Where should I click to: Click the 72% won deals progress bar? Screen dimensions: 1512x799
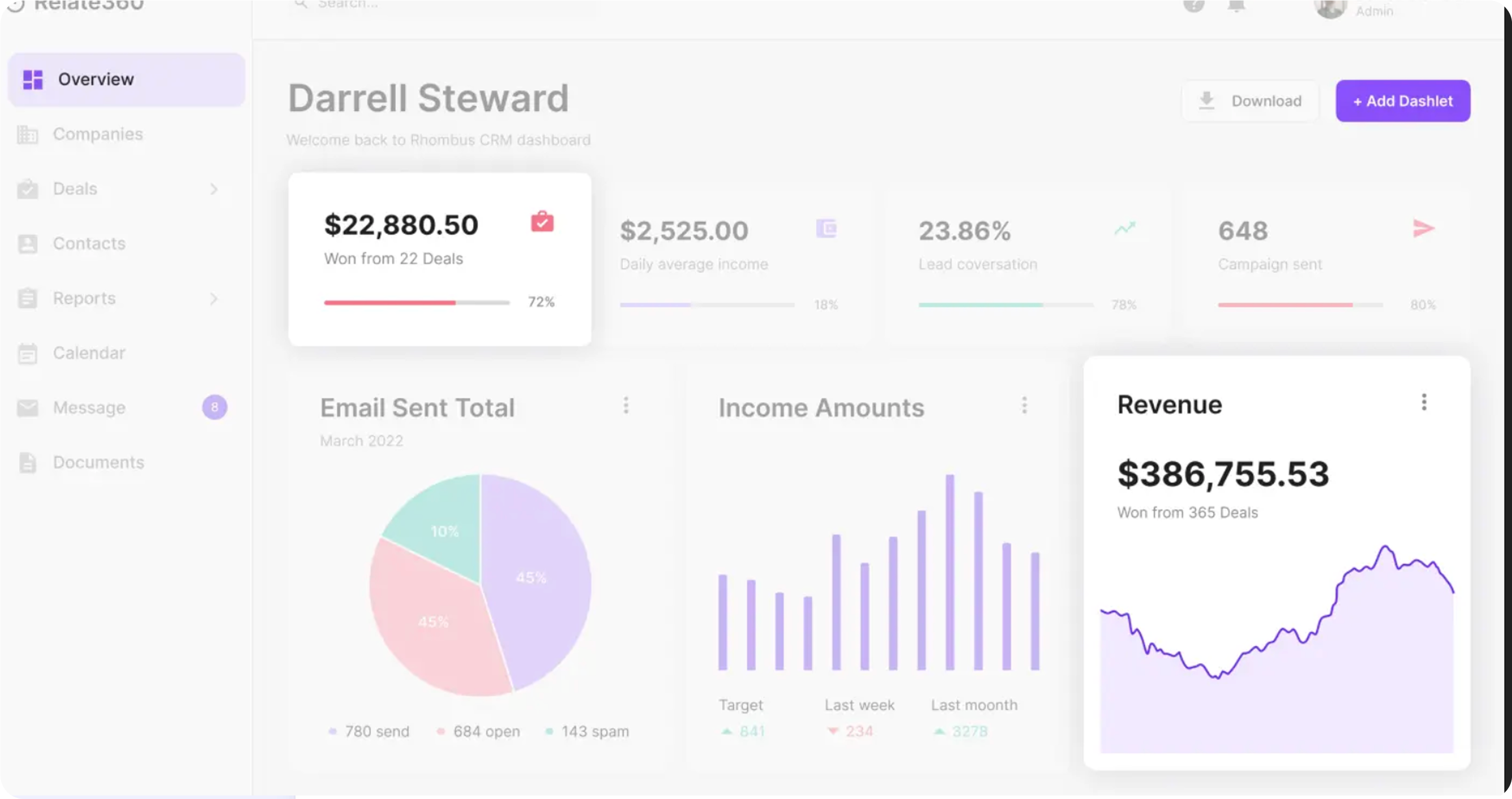417,303
